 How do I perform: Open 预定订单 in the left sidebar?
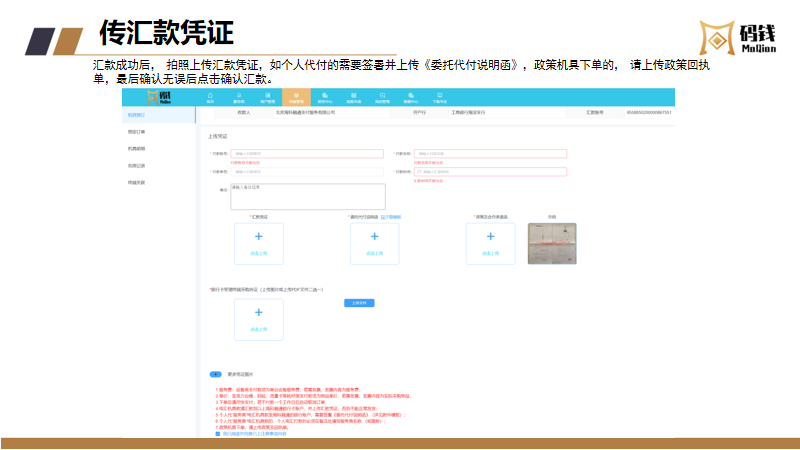pyautogui.click(x=137, y=132)
